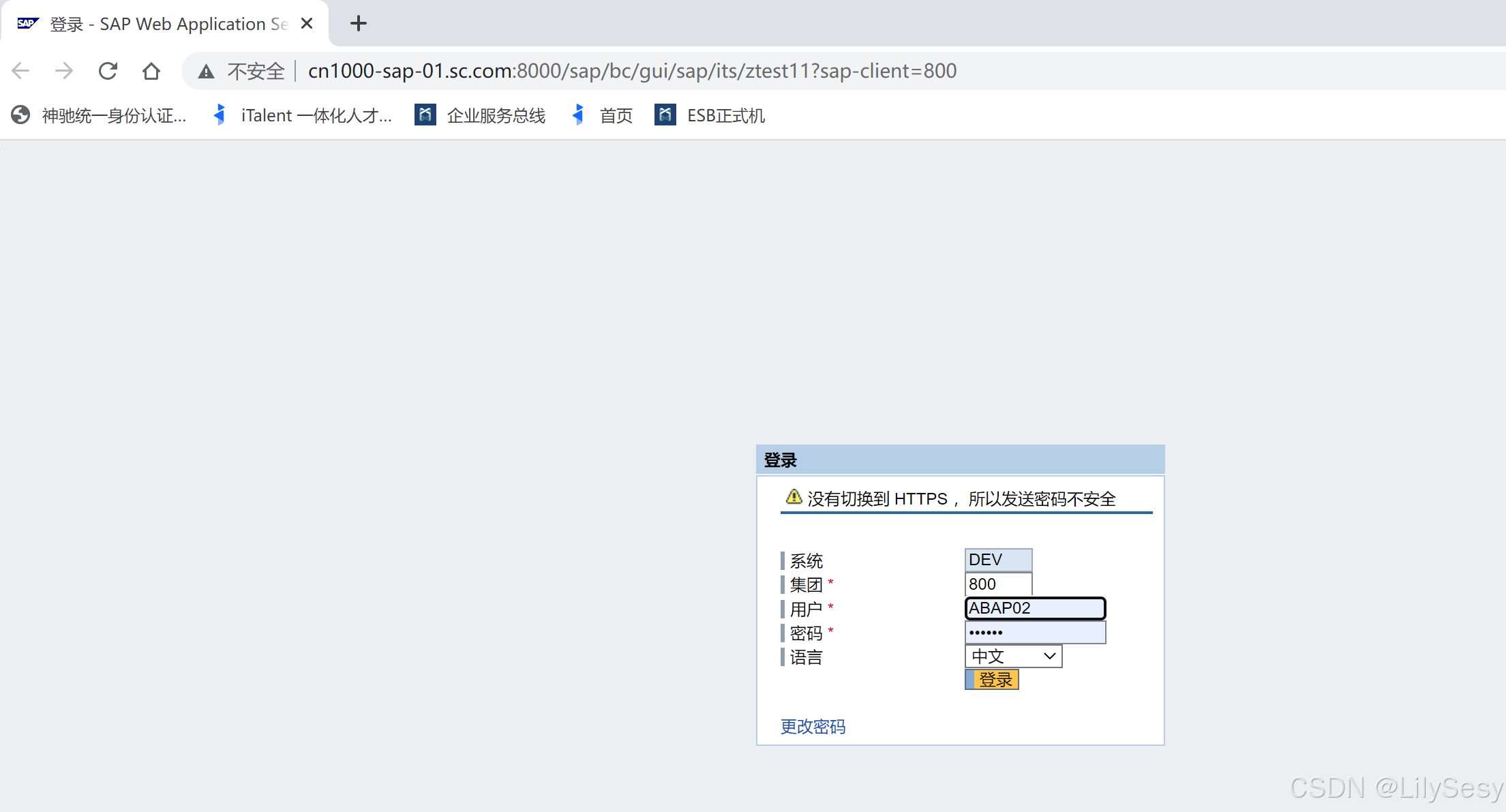Click the iTalent bookmark icon

[220, 115]
